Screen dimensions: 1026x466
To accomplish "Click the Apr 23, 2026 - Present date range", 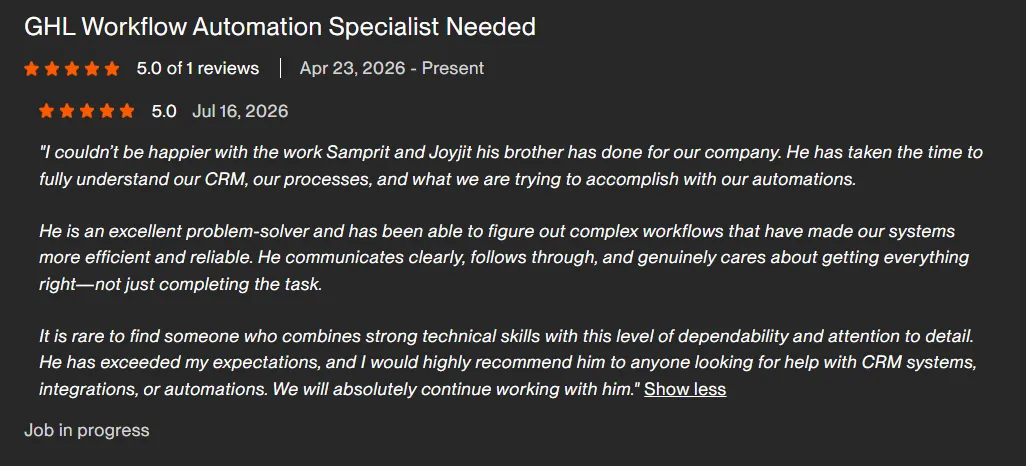I will click(x=392, y=68).
